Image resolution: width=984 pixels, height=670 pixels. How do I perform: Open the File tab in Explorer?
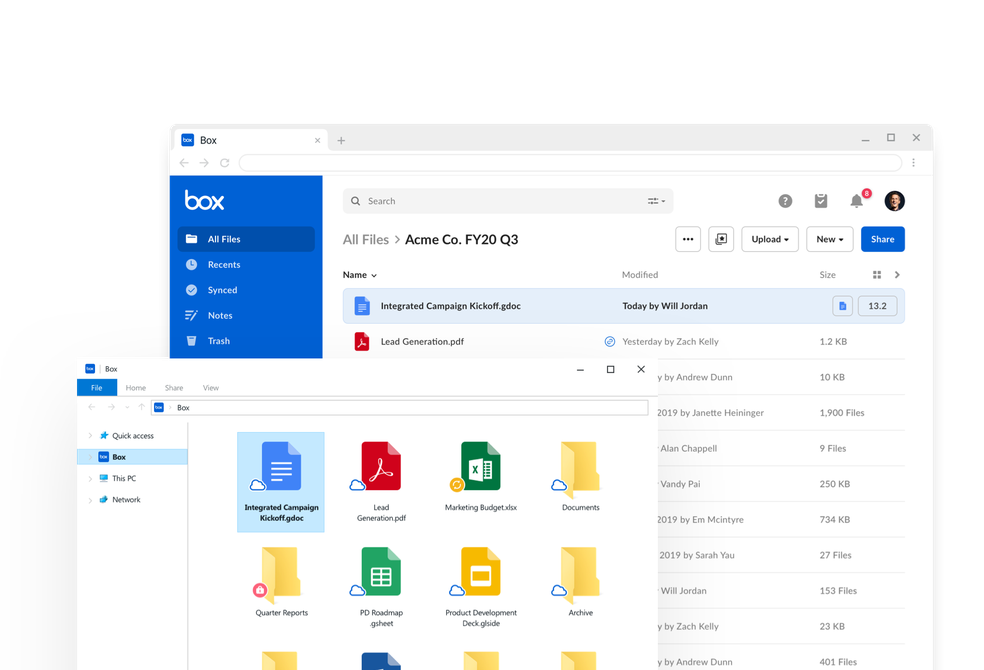pyautogui.click(x=97, y=388)
